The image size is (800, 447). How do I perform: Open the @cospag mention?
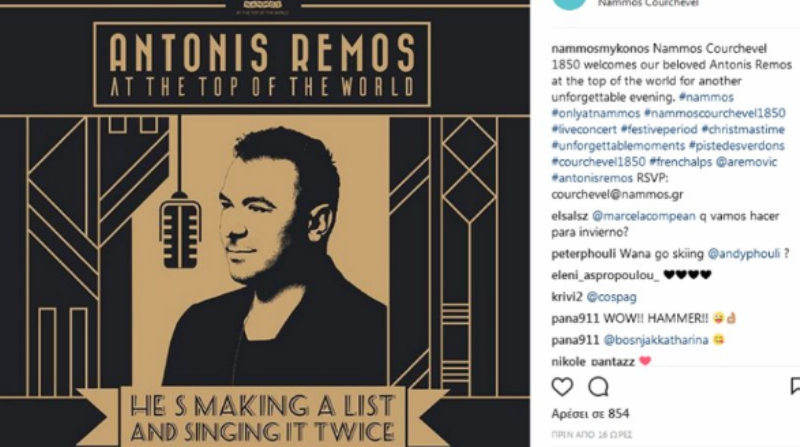(x=612, y=296)
